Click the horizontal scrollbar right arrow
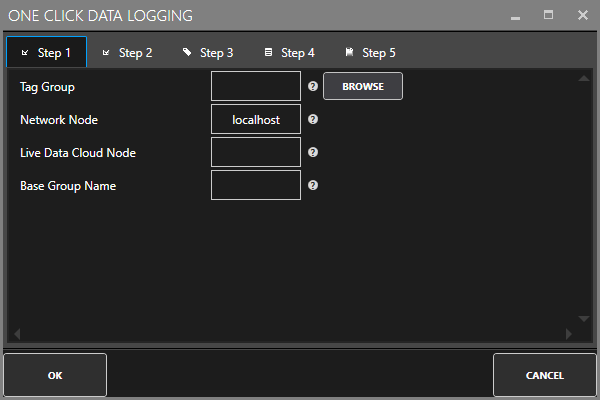The width and height of the screenshot is (600, 400). [x=569, y=334]
